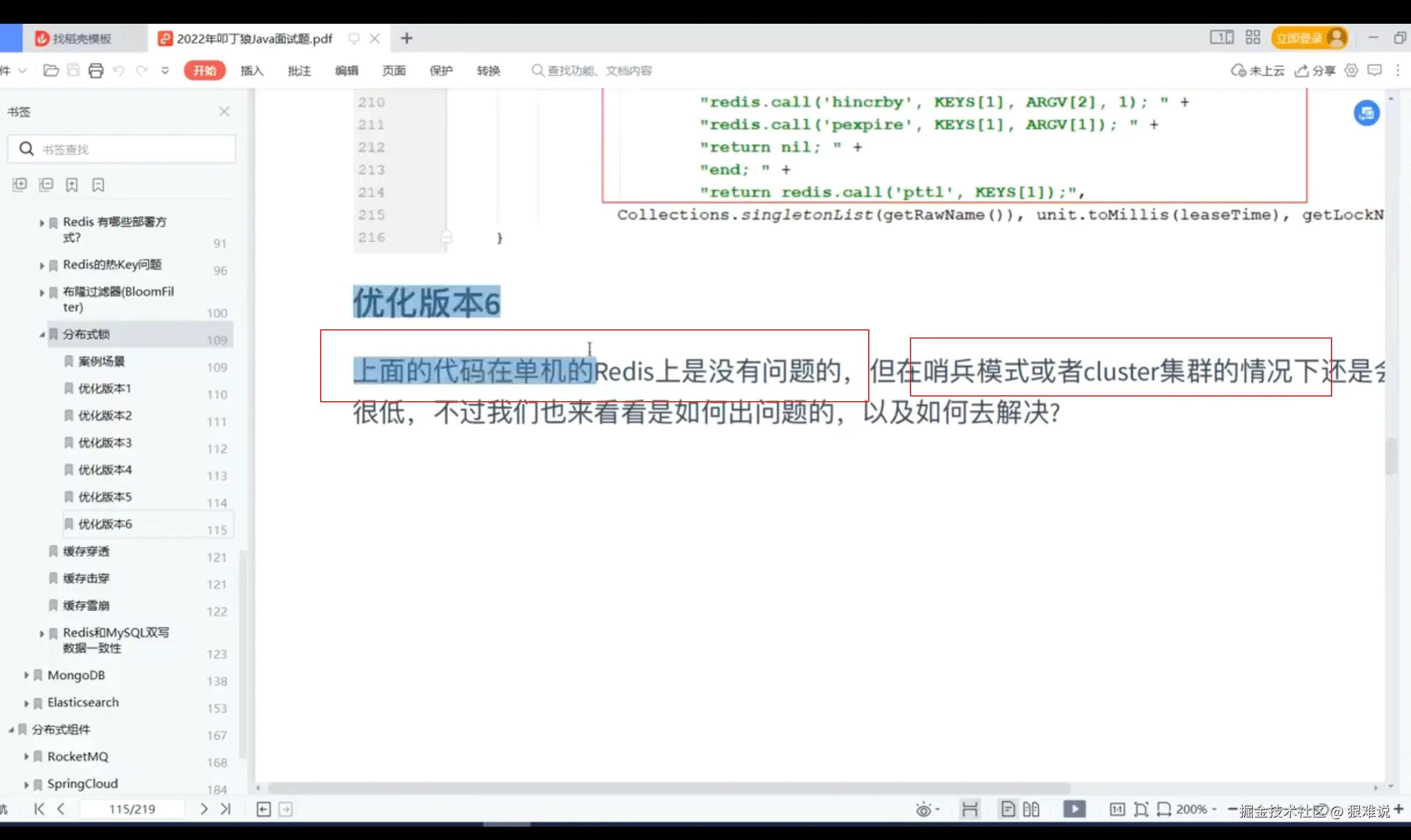The height and width of the screenshot is (840, 1411).
Task: Go to next page arrow
Action: coord(204,809)
